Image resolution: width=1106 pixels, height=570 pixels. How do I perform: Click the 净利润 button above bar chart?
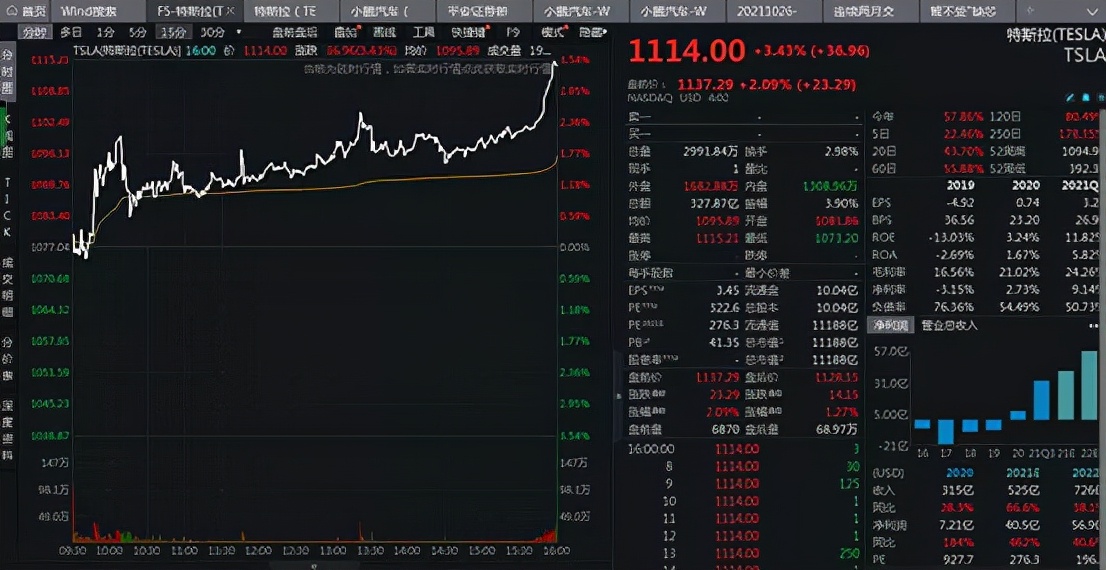(x=889, y=325)
